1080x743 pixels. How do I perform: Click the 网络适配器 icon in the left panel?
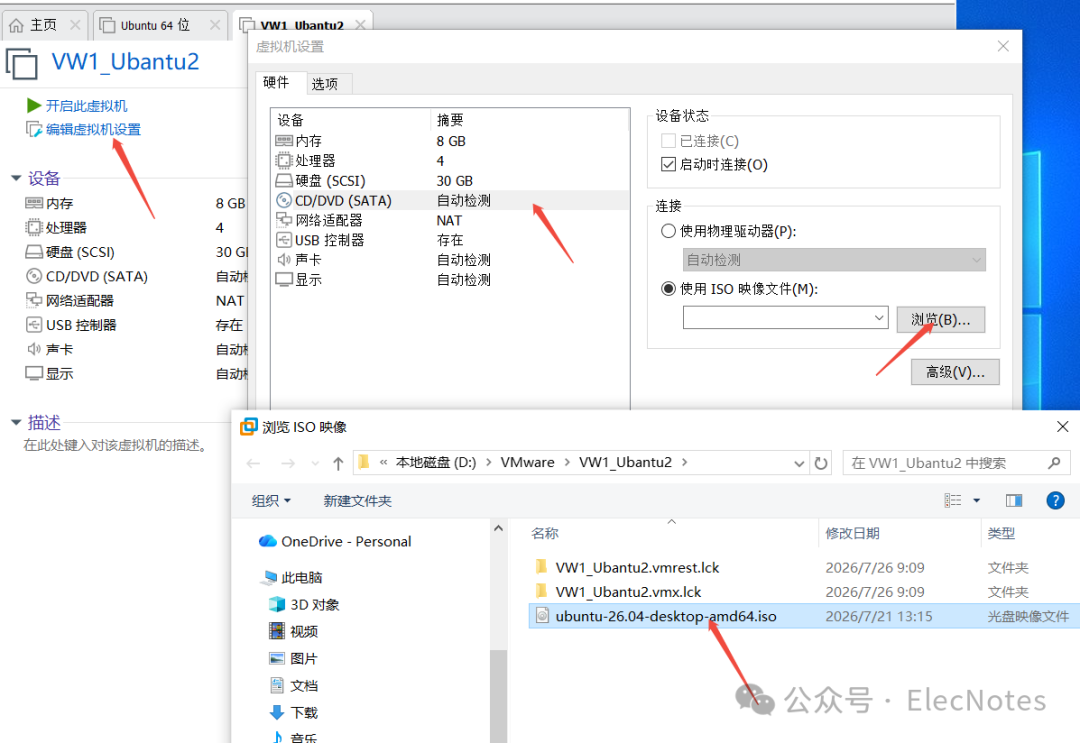tap(34, 300)
